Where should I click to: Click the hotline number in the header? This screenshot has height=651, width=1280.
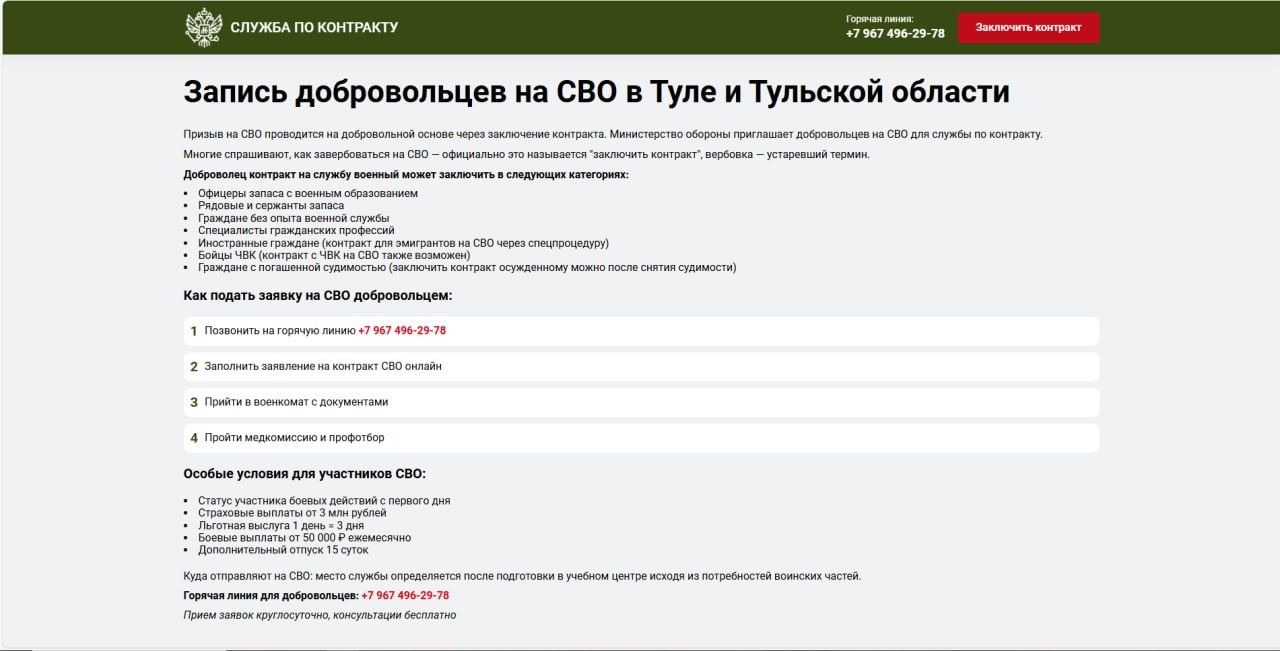click(895, 33)
